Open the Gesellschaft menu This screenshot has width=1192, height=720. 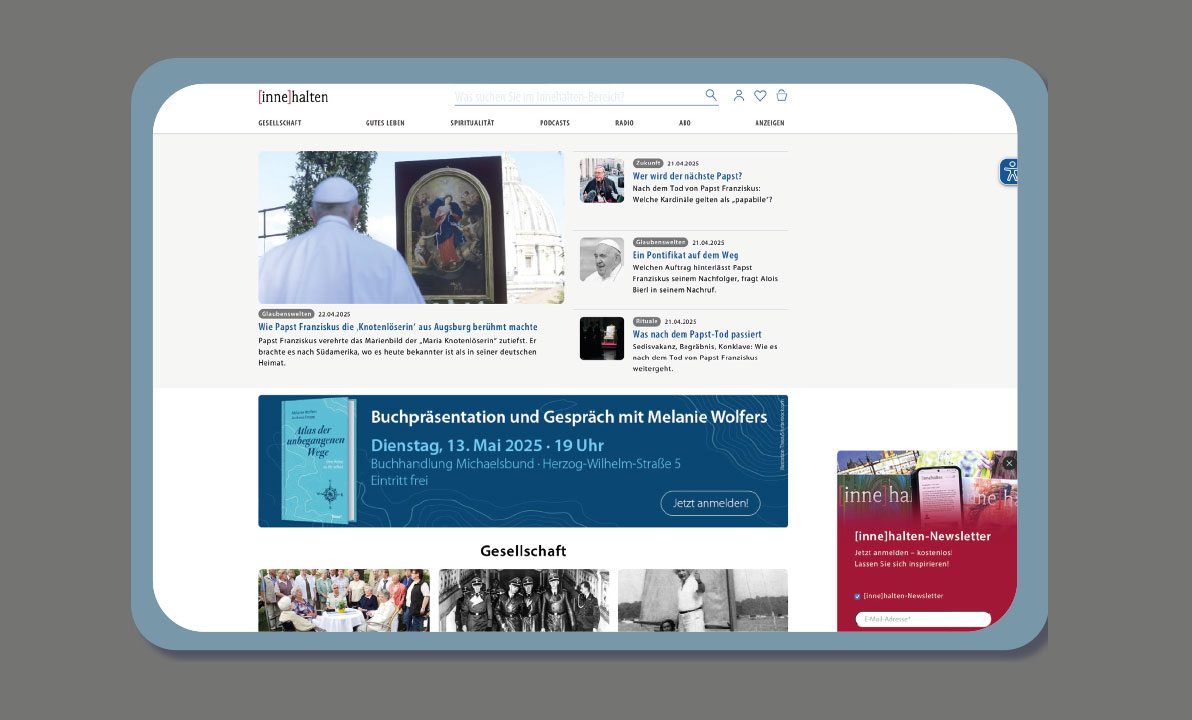click(x=280, y=123)
